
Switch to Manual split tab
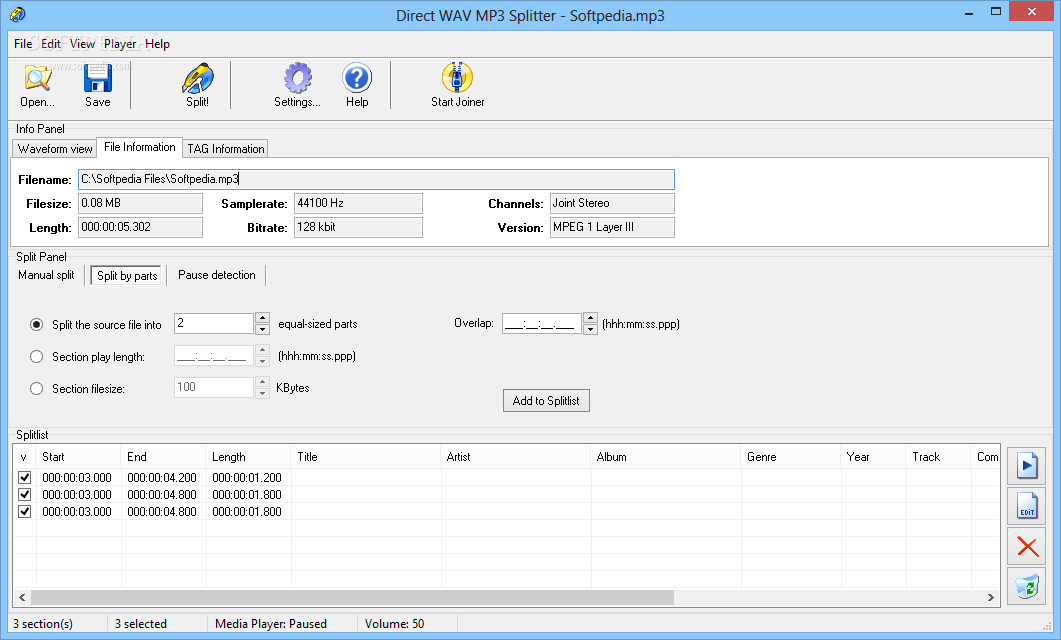click(x=46, y=275)
